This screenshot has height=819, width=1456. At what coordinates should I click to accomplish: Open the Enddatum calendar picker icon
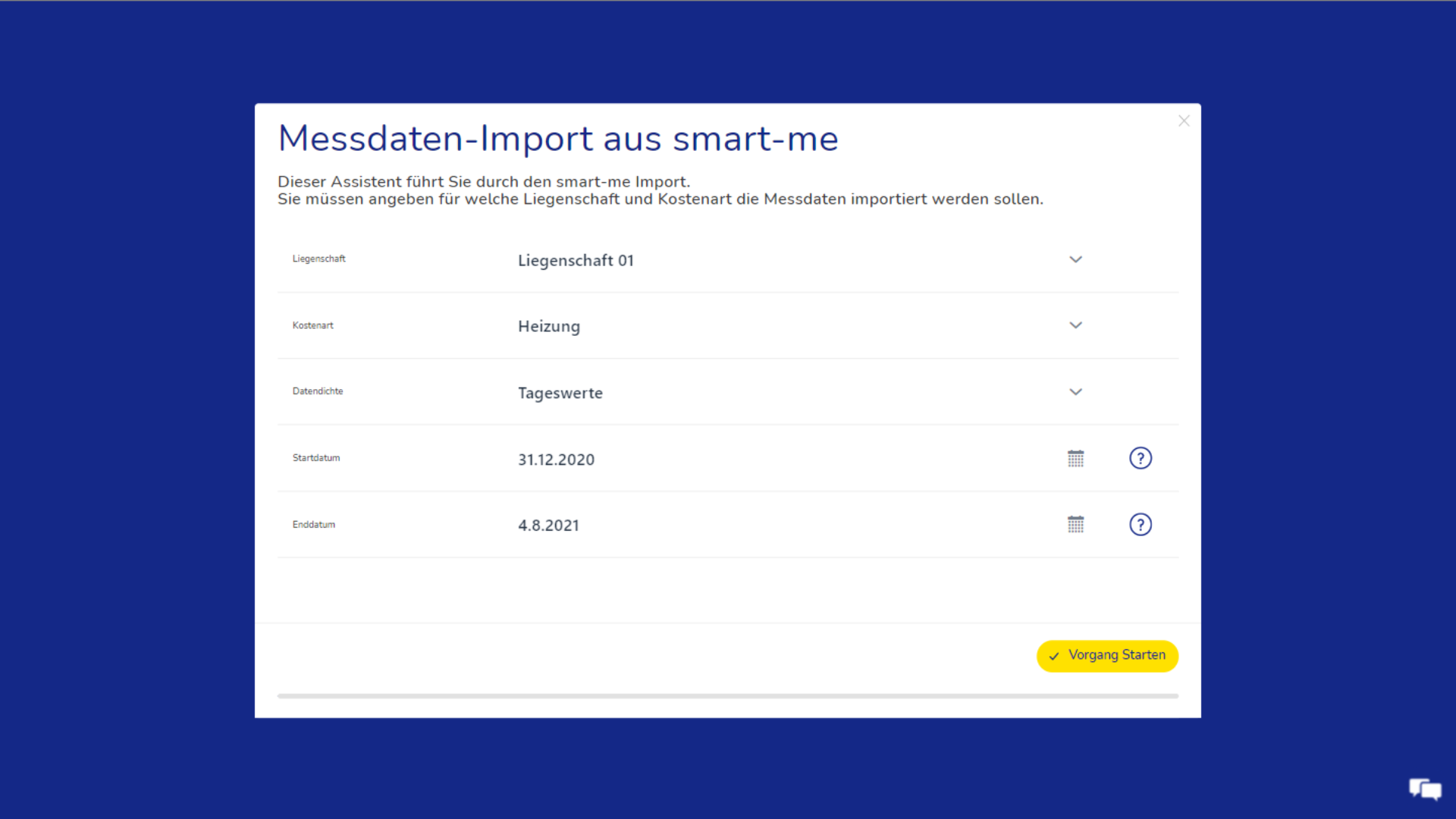(1075, 525)
